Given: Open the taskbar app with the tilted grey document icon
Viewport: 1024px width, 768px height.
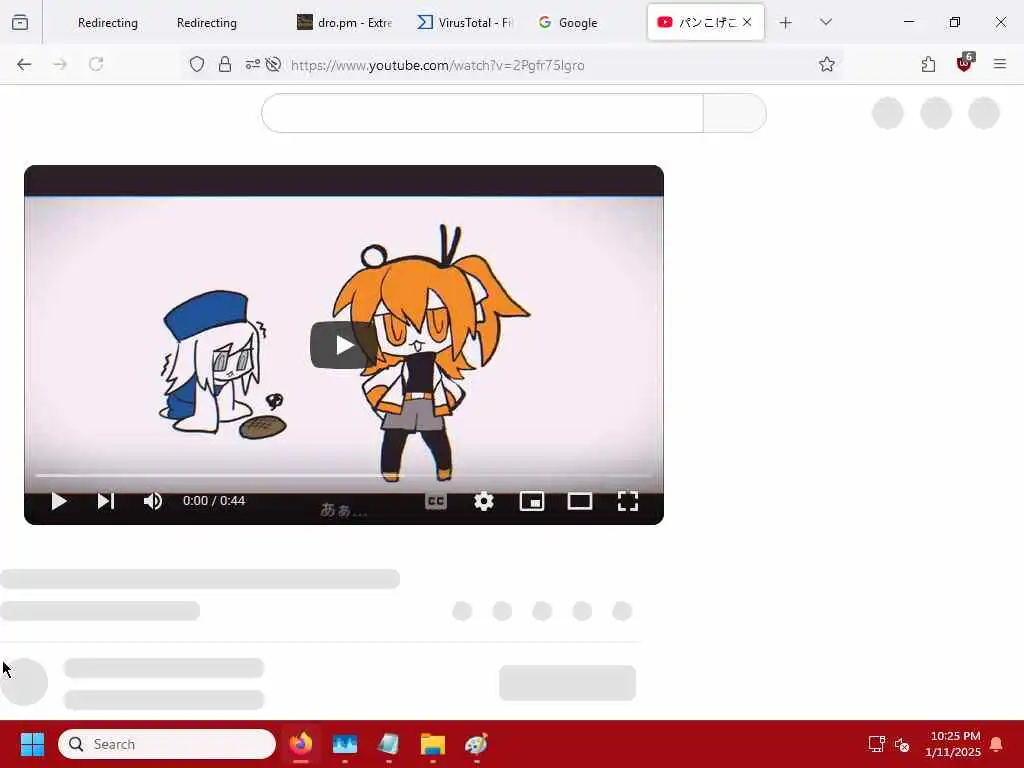Looking at the screenshot, I should click(389, 744).
